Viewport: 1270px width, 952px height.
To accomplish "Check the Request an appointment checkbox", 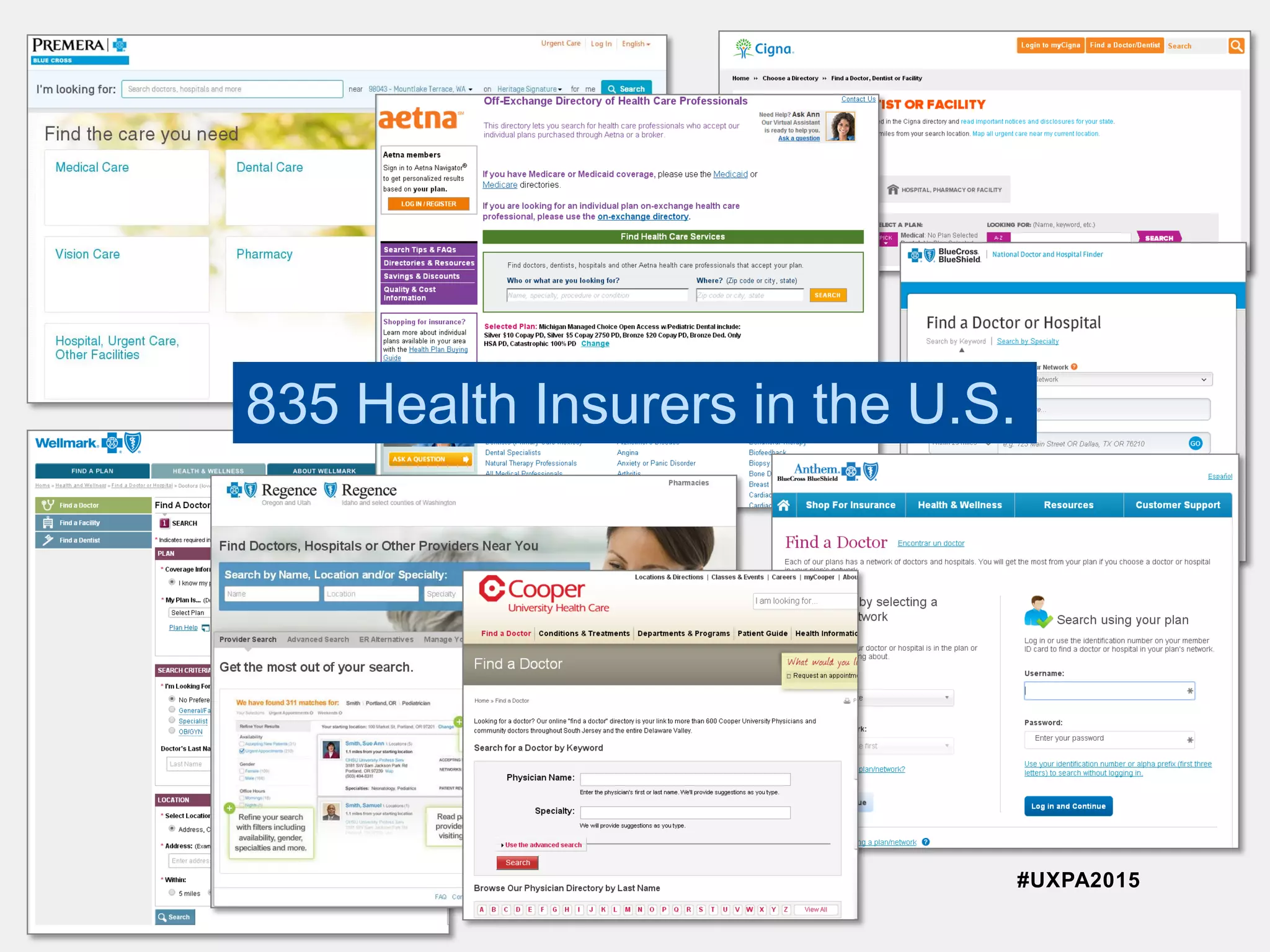I will click(789, 676).
